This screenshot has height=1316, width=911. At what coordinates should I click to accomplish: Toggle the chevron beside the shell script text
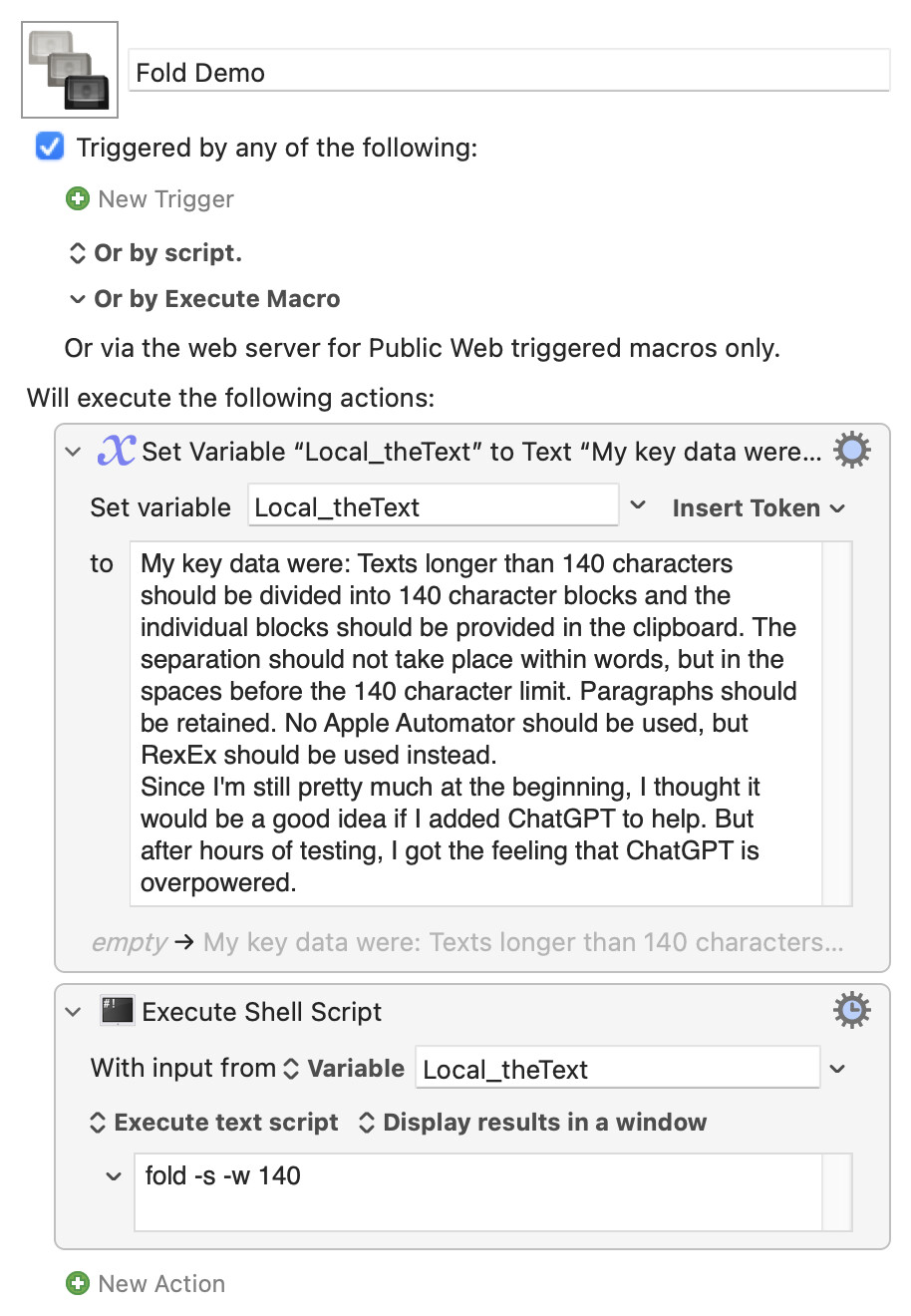114,1176
